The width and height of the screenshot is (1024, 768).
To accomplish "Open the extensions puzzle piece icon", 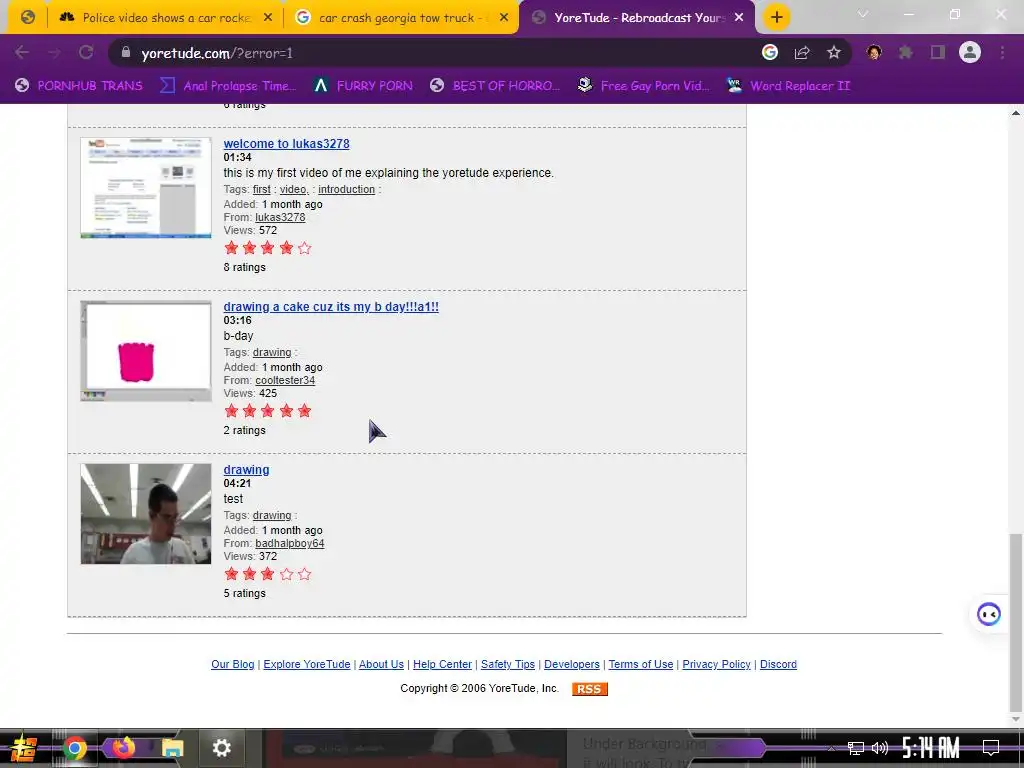I will click(x=906, y=53).
